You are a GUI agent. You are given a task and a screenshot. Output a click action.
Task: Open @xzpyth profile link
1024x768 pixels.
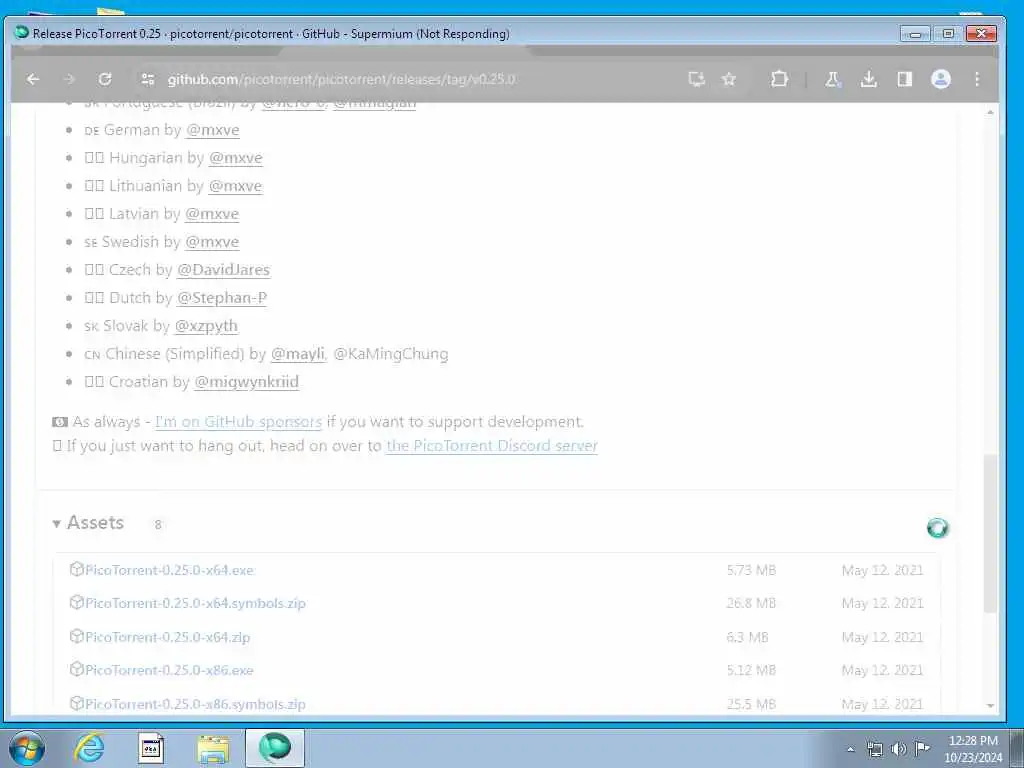(x=206, y=326)
